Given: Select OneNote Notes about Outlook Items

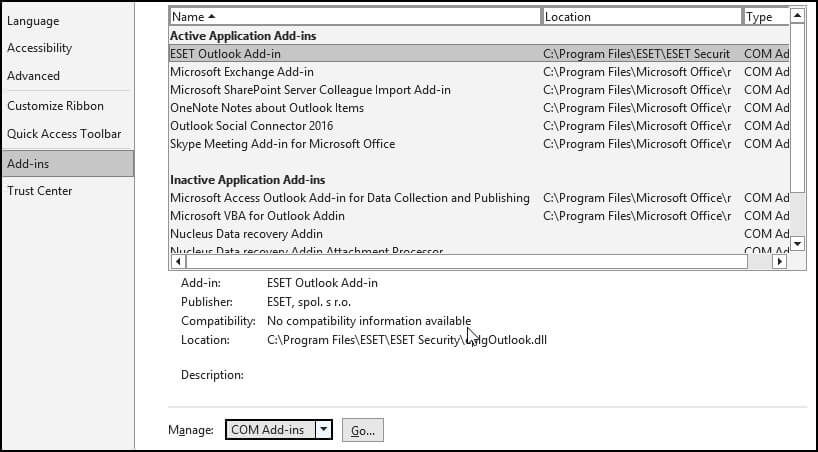Looking at the screenshot, I should 479,108.
